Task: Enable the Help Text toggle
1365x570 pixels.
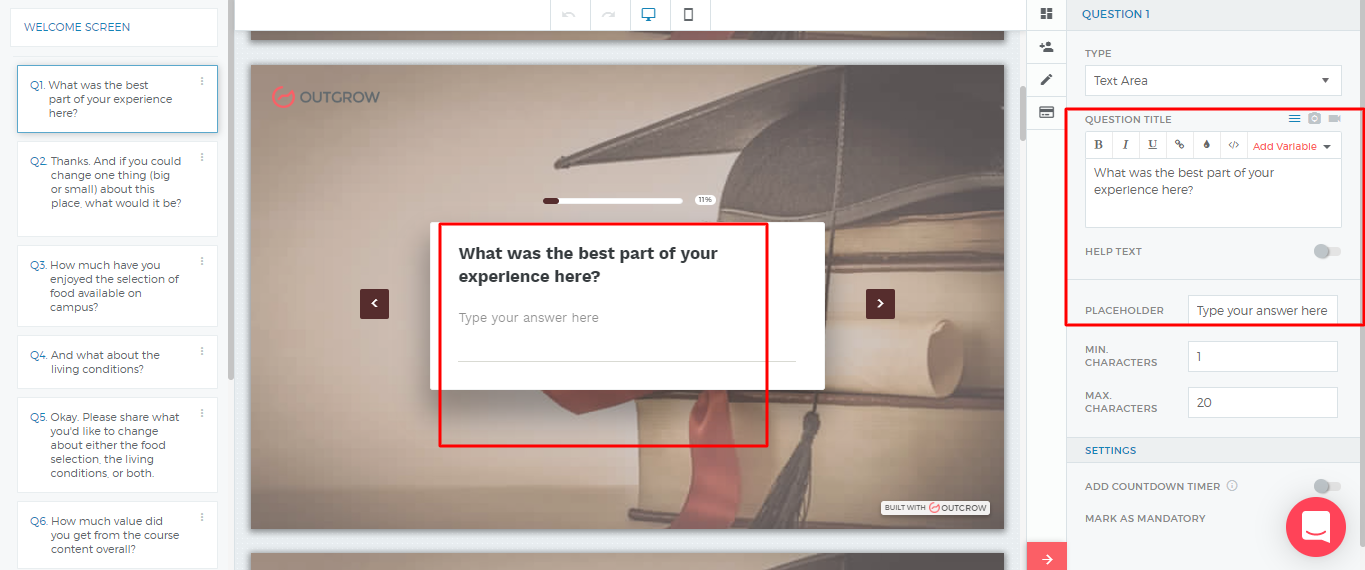Action: point(1327,252)
